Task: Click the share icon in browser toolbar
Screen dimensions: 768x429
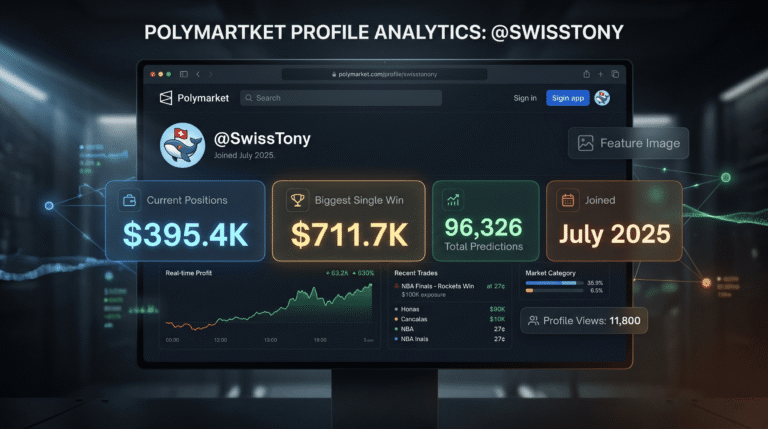Action: pos(586,74)
